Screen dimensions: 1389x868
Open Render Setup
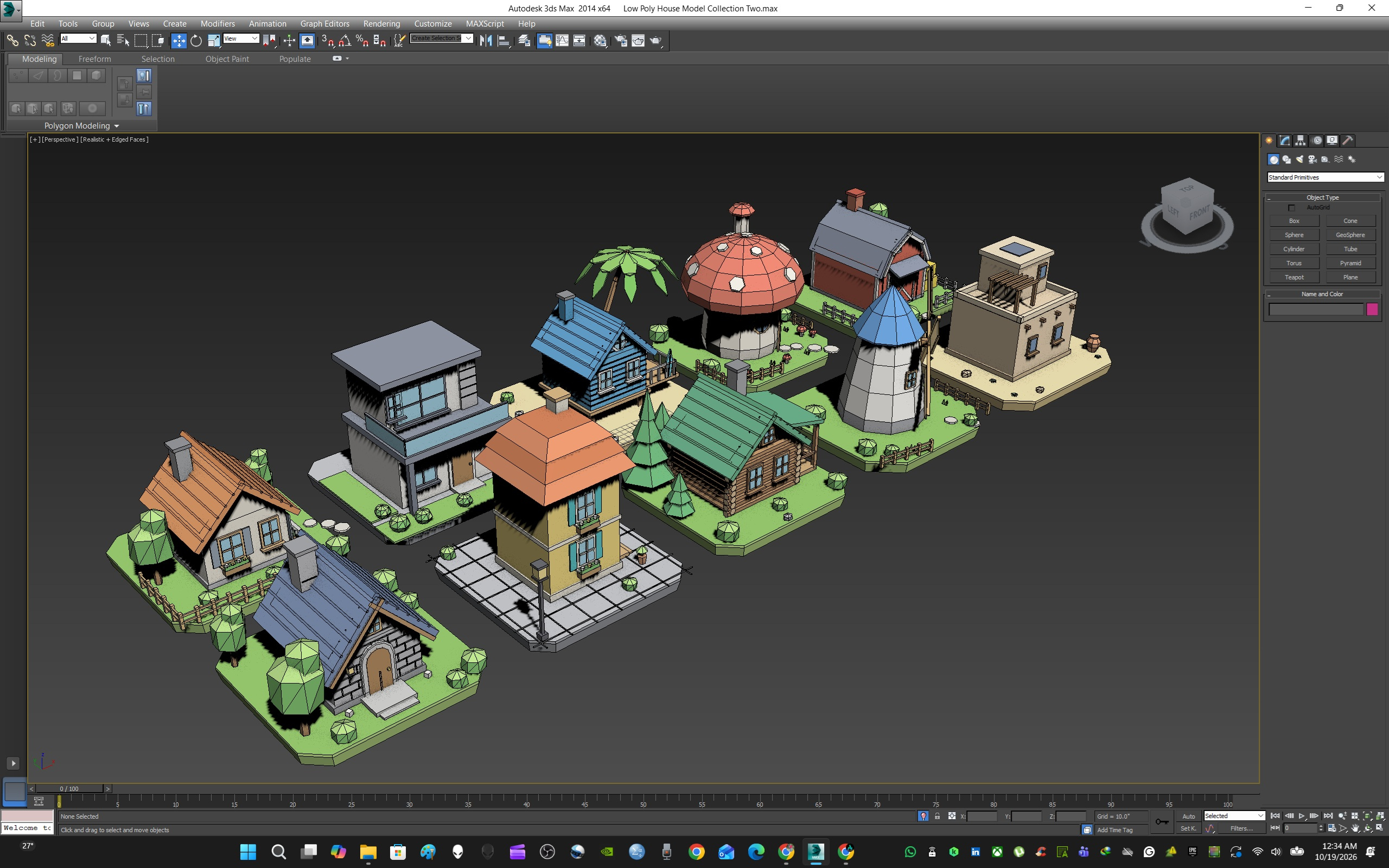pyautogui.click(x=621, y=40)
